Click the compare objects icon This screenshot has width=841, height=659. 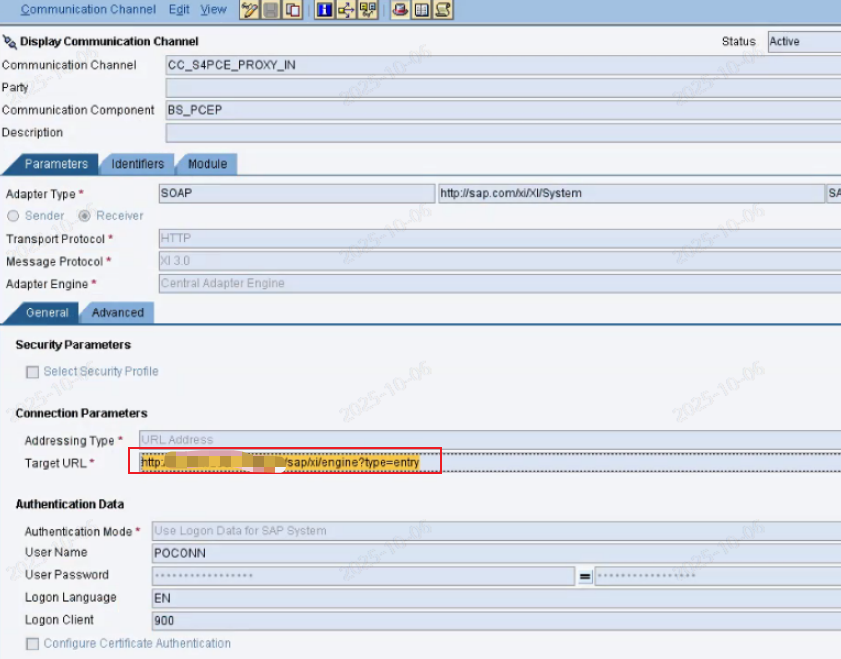(x=368, y=10)
